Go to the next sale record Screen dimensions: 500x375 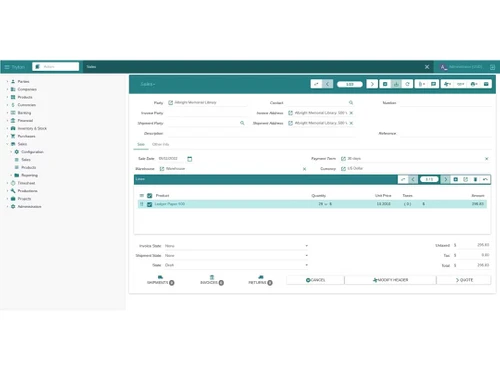click(372, 84)
